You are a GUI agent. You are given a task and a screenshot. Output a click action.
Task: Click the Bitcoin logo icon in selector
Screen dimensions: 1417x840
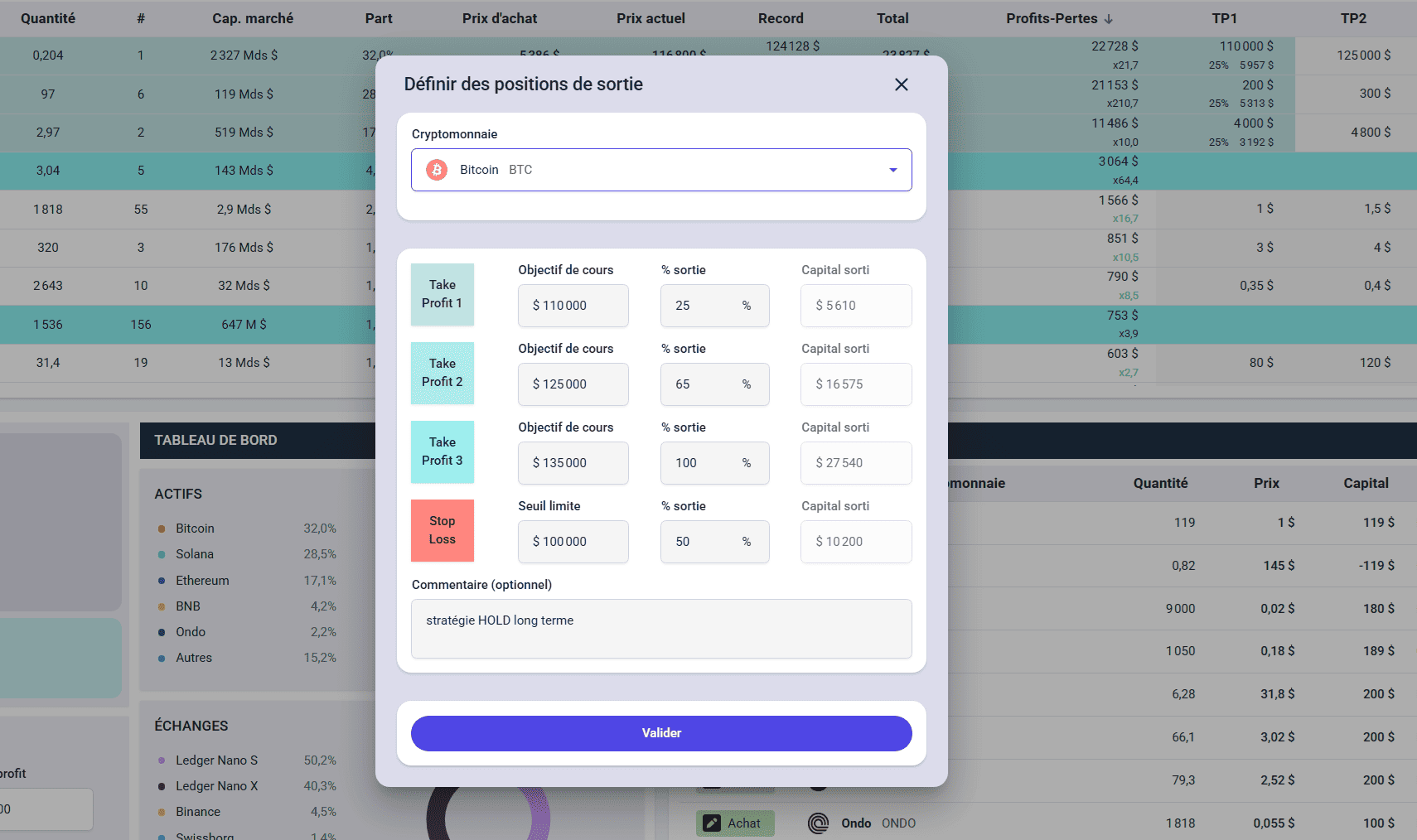[x=437, y=170]
